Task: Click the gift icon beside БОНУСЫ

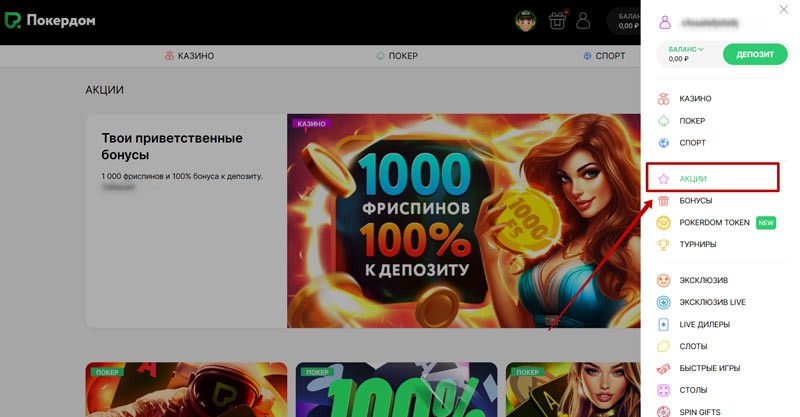Action: (x=663, y=201)
